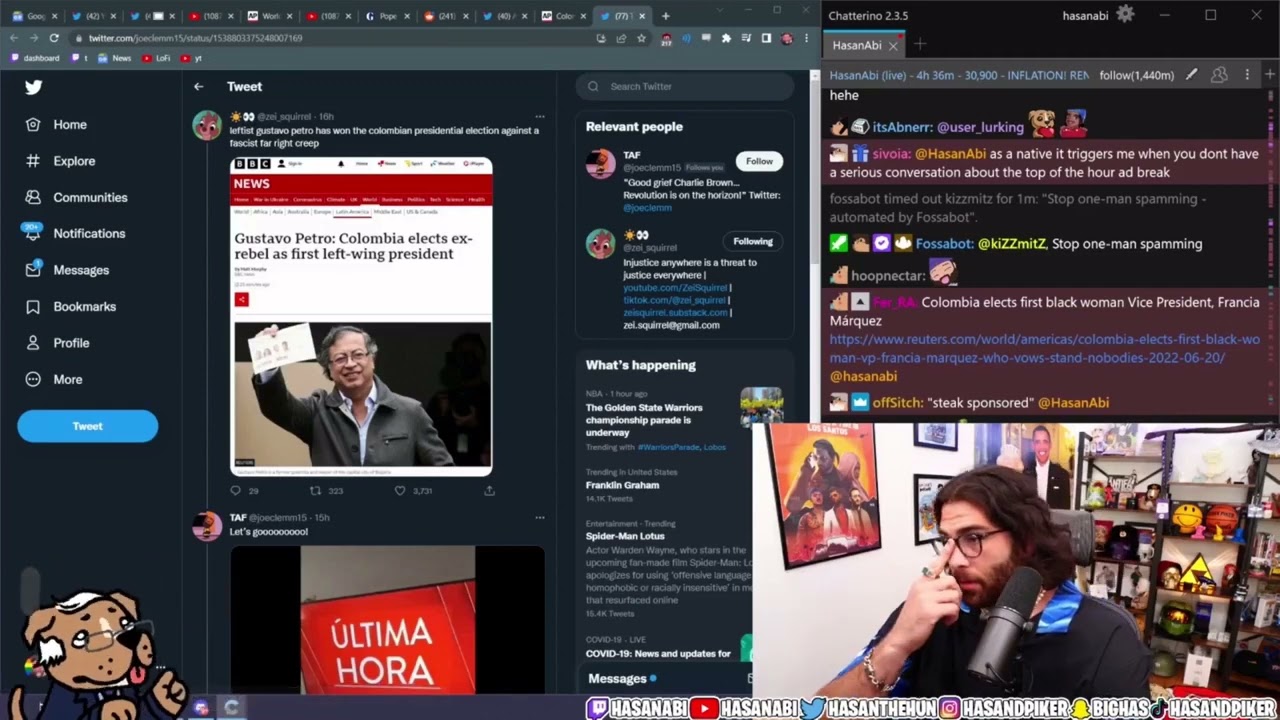
Task: Click browser Forward button
Action: click(34, 38)
